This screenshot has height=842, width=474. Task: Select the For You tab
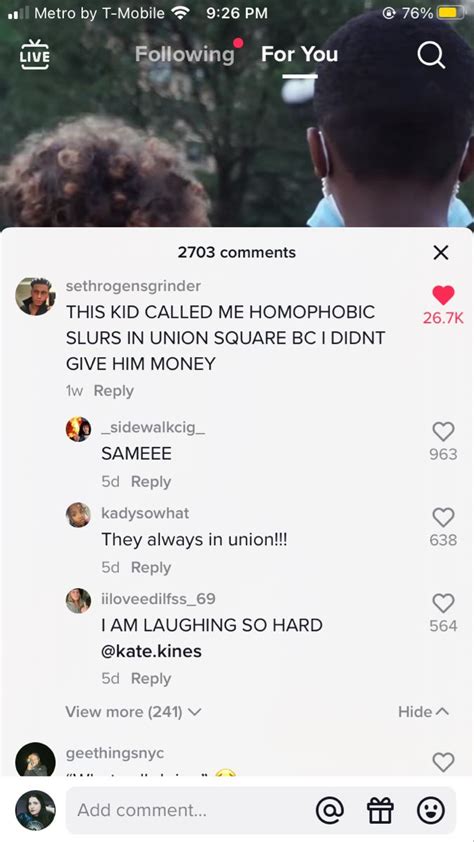pyautogui.click(x=300, y=54)
